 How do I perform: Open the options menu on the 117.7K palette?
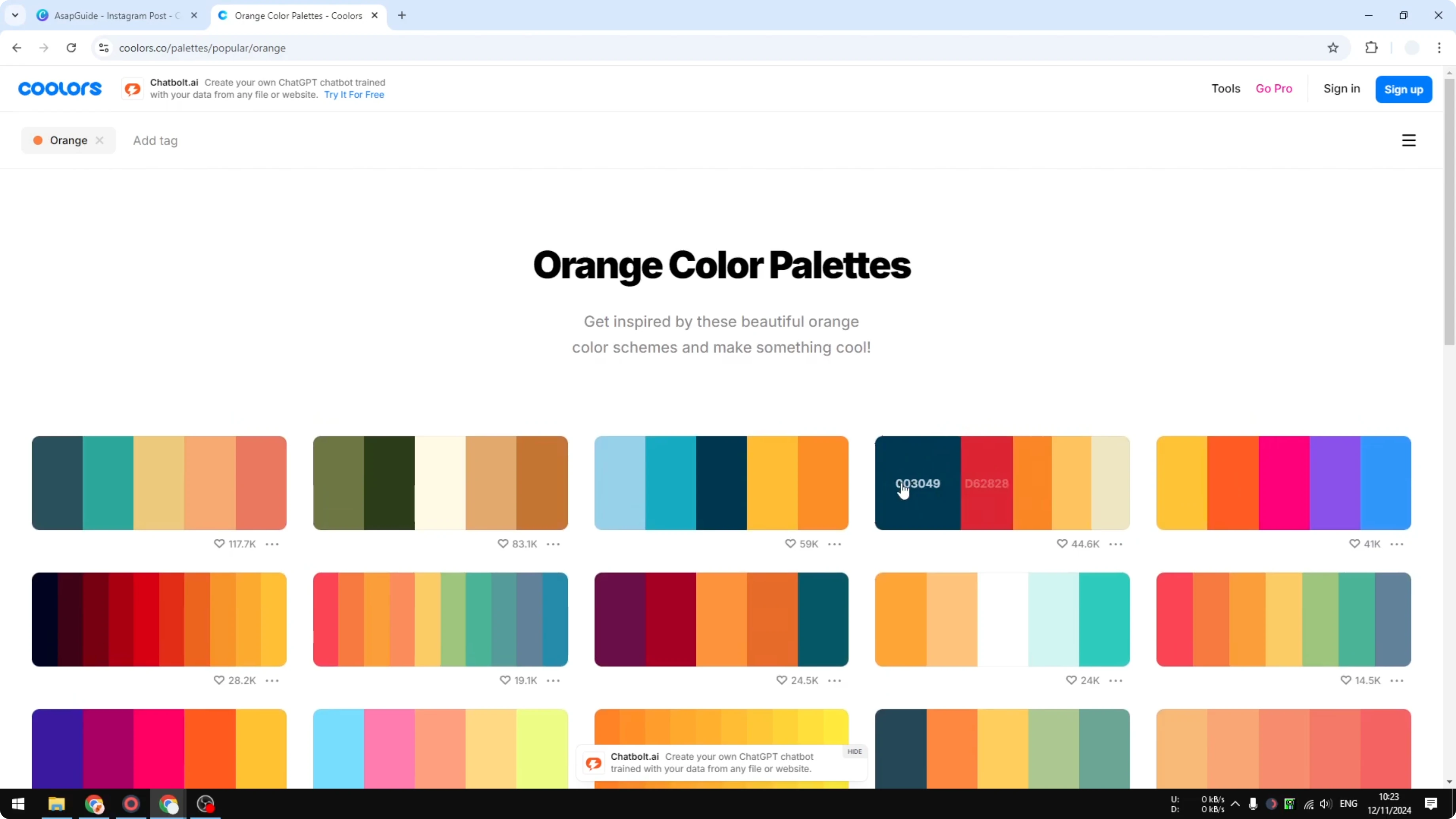point(272,544)
